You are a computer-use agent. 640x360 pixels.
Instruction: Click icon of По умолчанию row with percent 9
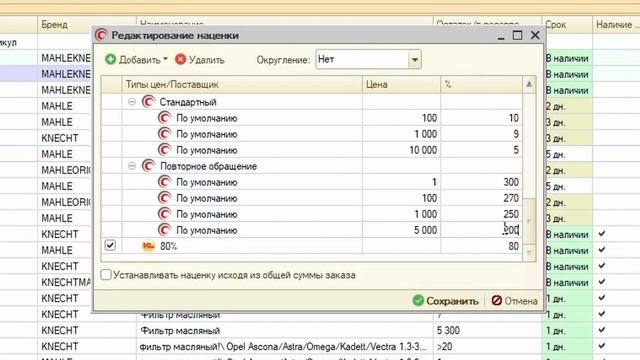pyautogui.click(x=164, y=134)
